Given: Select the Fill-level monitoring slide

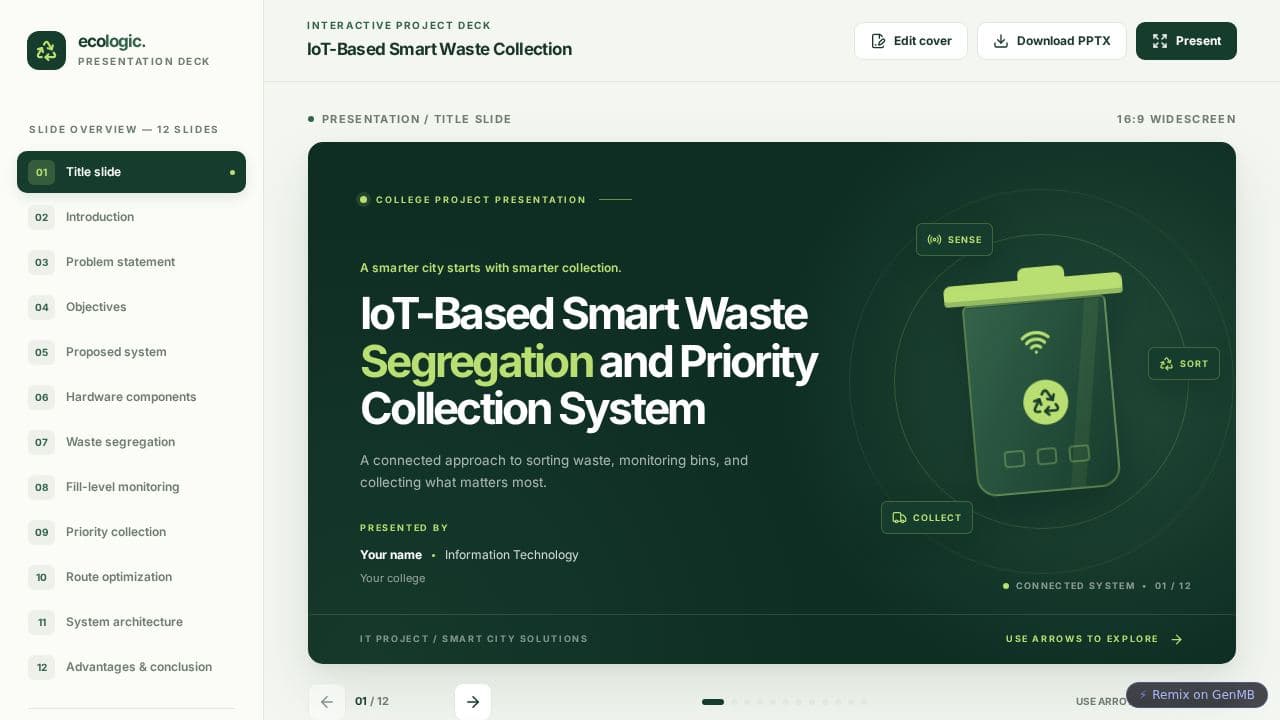Looking at the screenshot, I should pyautogui.click(x=131, y=487).
